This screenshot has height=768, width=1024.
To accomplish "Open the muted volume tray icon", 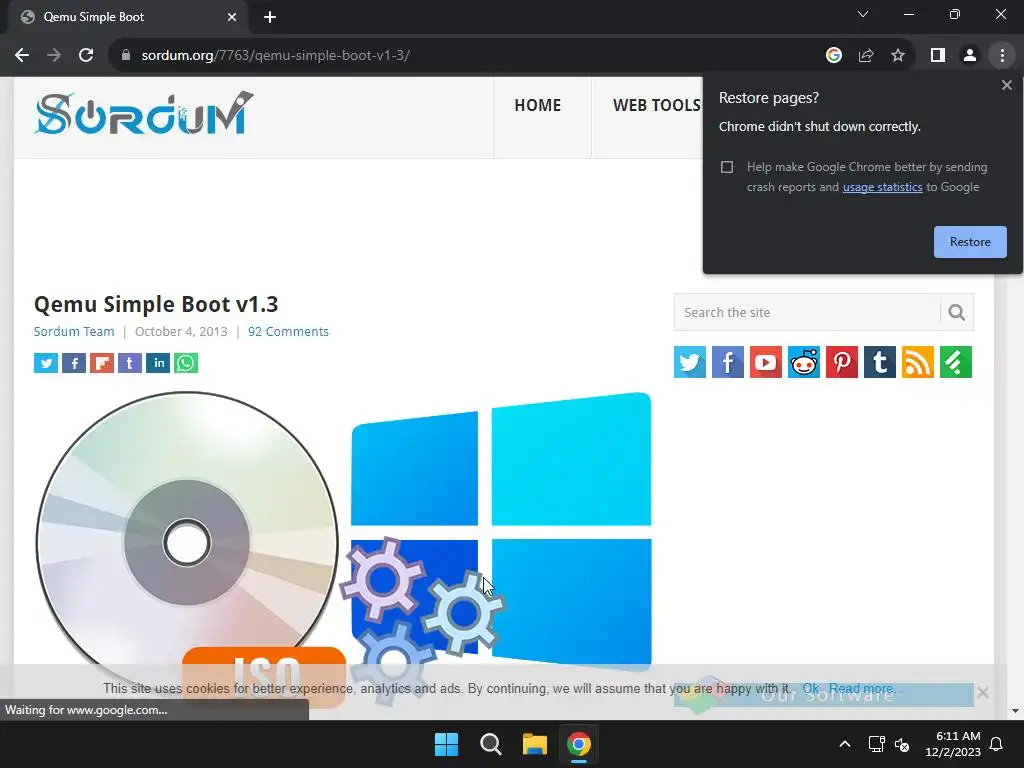I will 902,744.
